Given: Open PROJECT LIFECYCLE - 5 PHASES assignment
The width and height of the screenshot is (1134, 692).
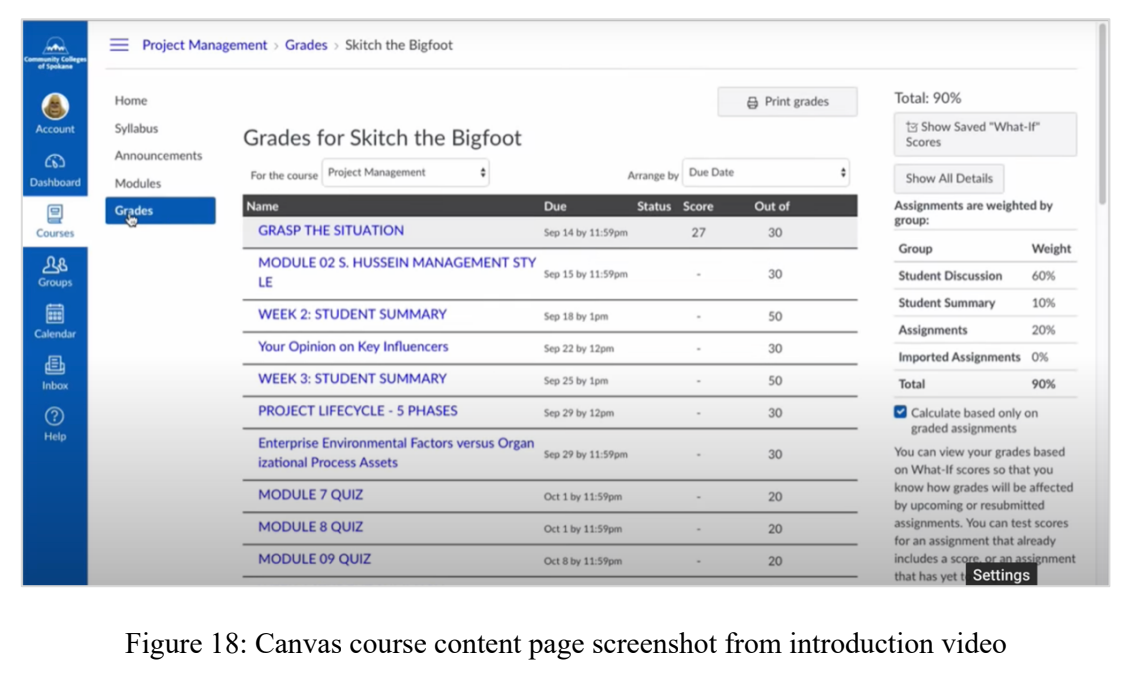Looking at the screenshot, I should coord(358,411).
